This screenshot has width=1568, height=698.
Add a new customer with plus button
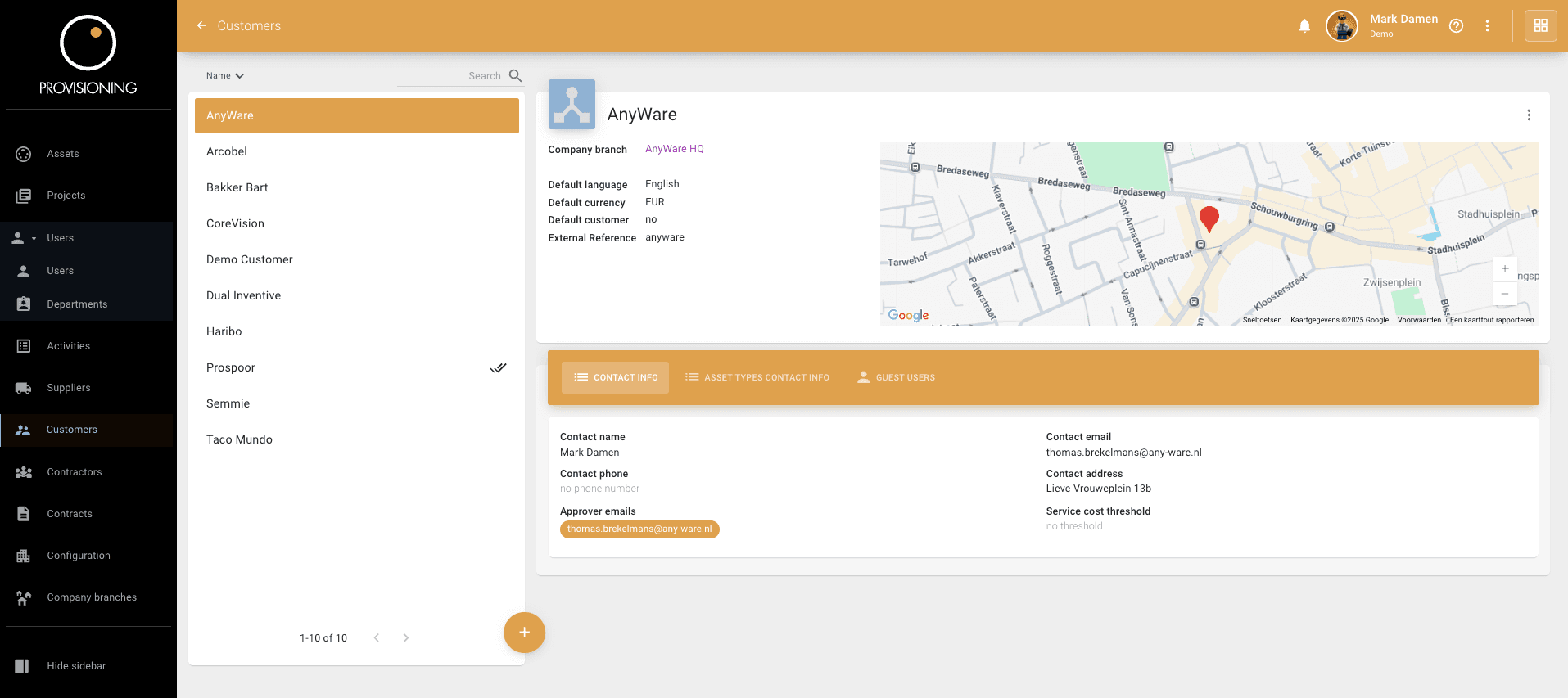point(524,633)
